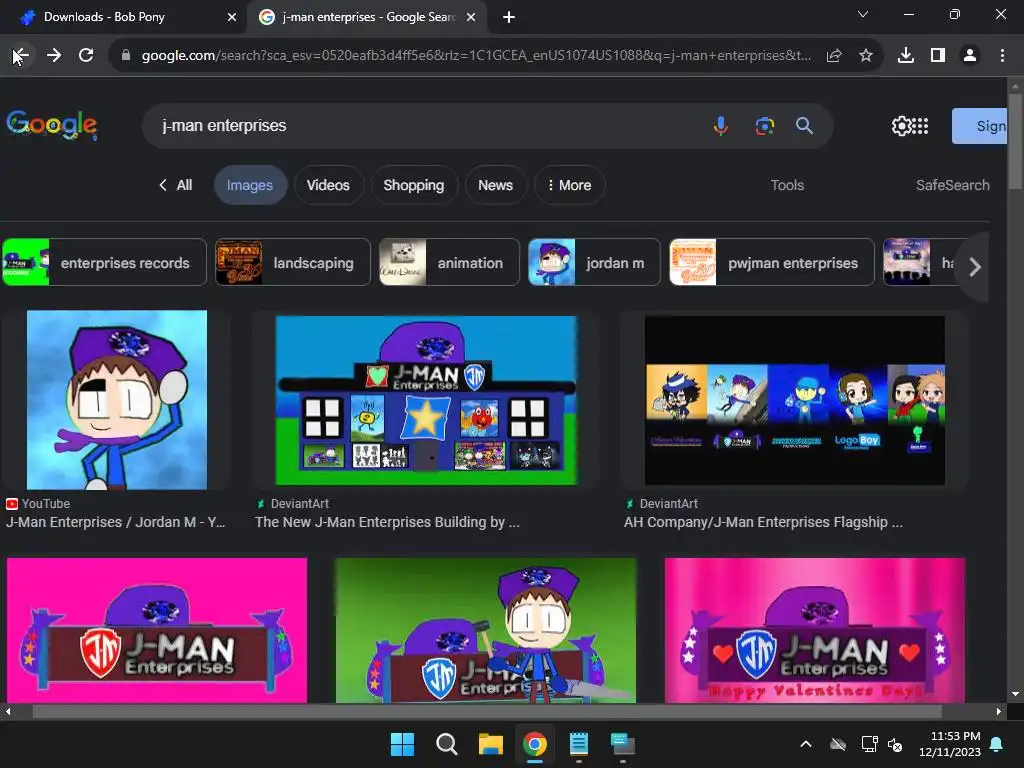Image resolution: width=1024 pixels, height=768 pixels.
Task: Switch to the Downloads - Bob Pony tab
Action: point(124,17)
